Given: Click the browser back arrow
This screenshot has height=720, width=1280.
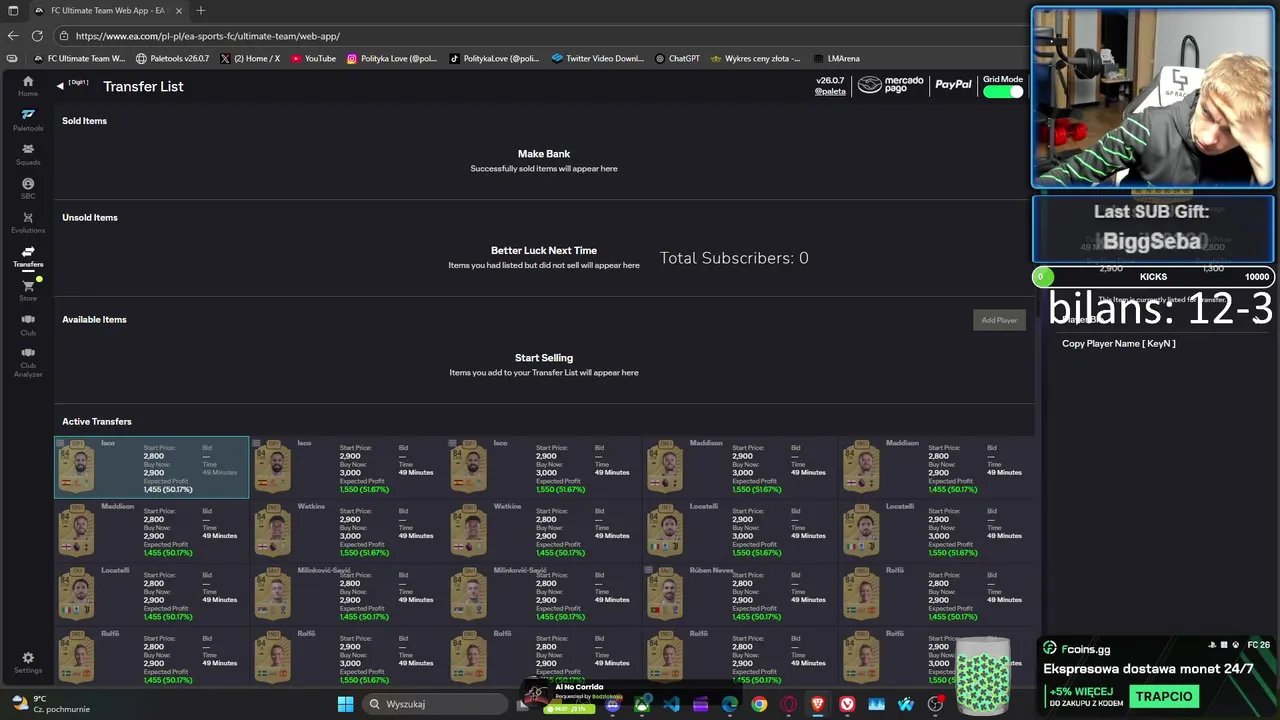Looking at the screenshot, I should click(x=12, y=36).
